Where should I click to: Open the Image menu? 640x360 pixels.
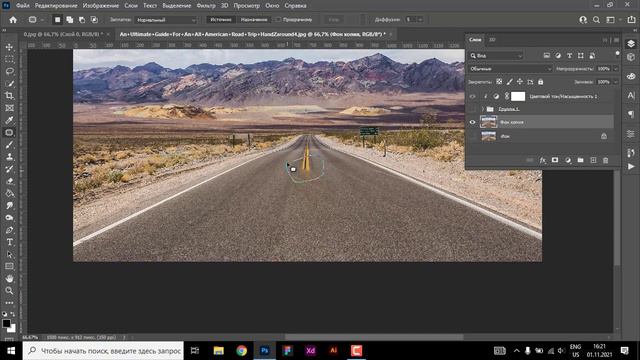pyautogui.click(x=100, y=6)
